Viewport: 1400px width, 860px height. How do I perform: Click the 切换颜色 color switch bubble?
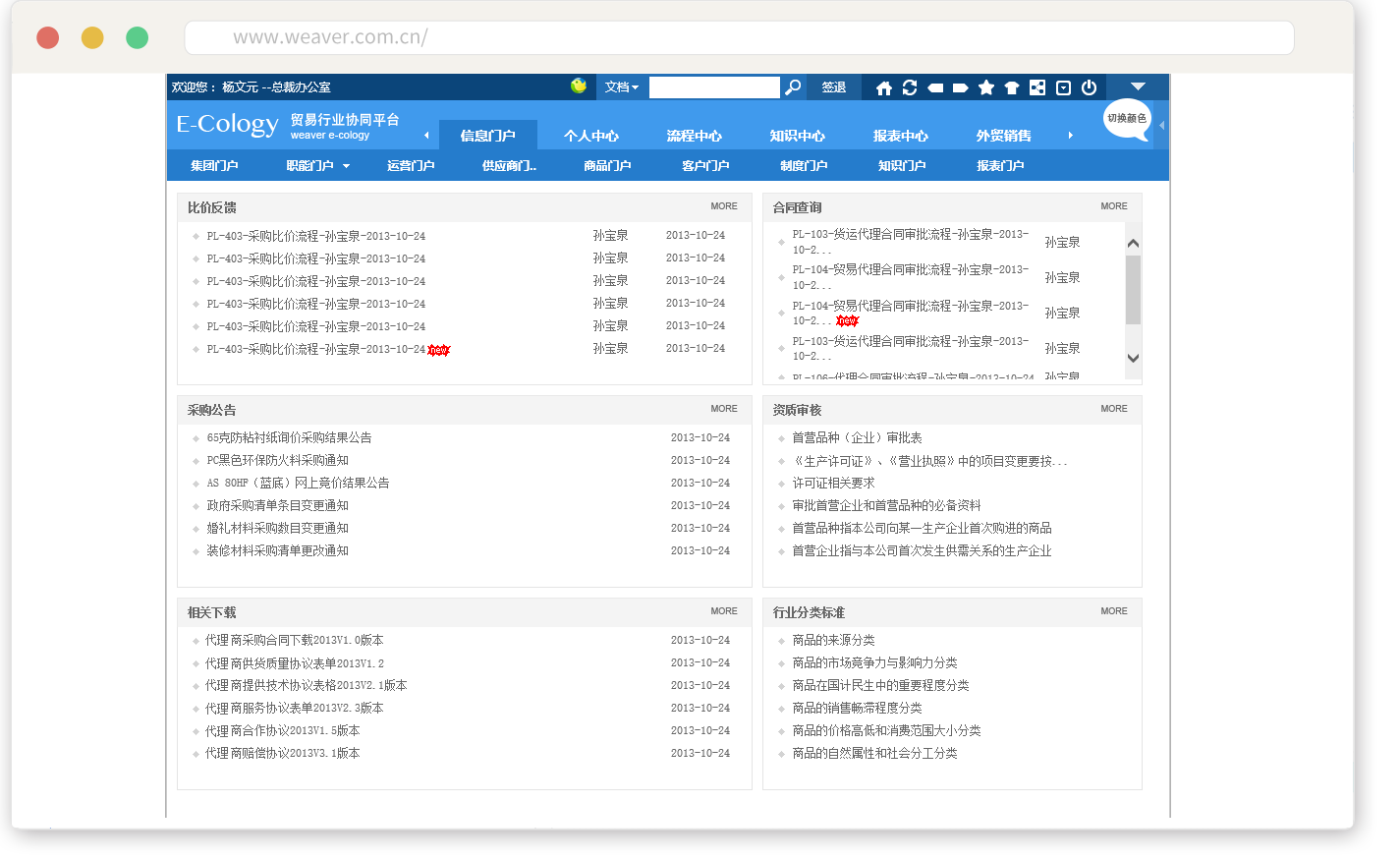(1127, 119)
